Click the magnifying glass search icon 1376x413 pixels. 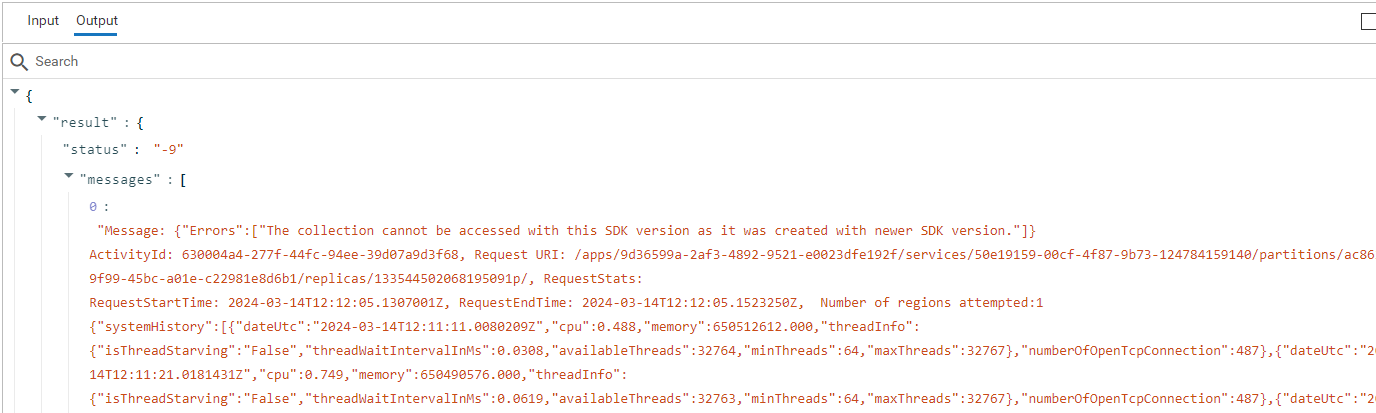(19, 62)
